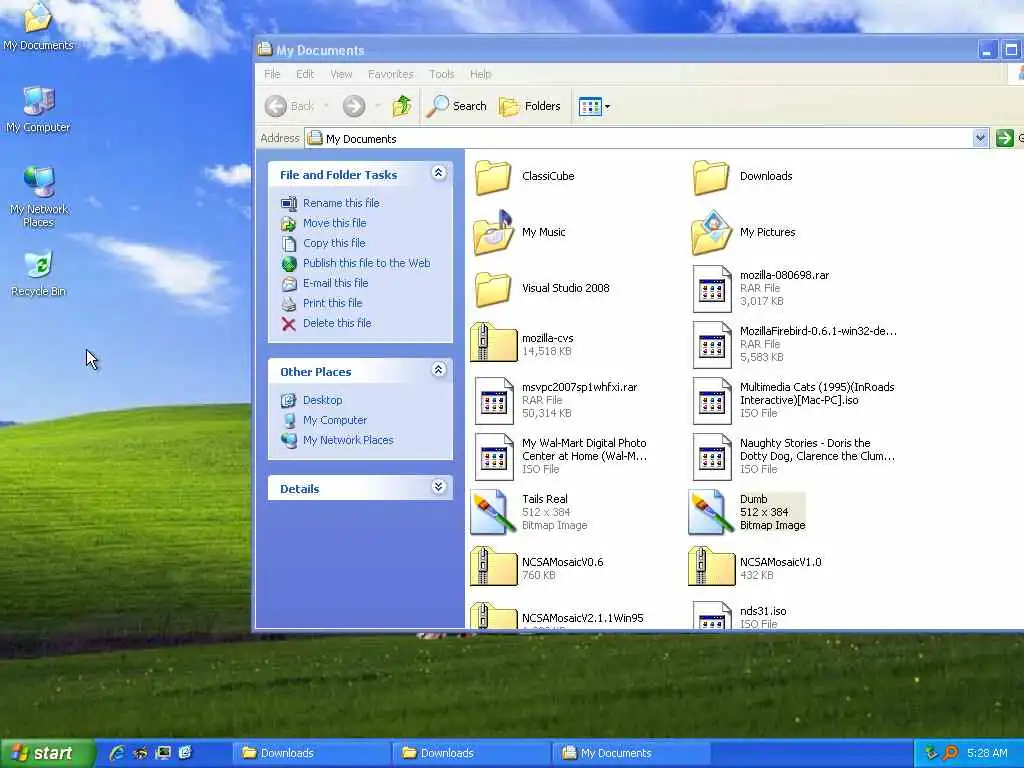The width and height of the screenshot is (1024, 768).
Task: Open the Search pane
Action: click(x=456, y=106)
